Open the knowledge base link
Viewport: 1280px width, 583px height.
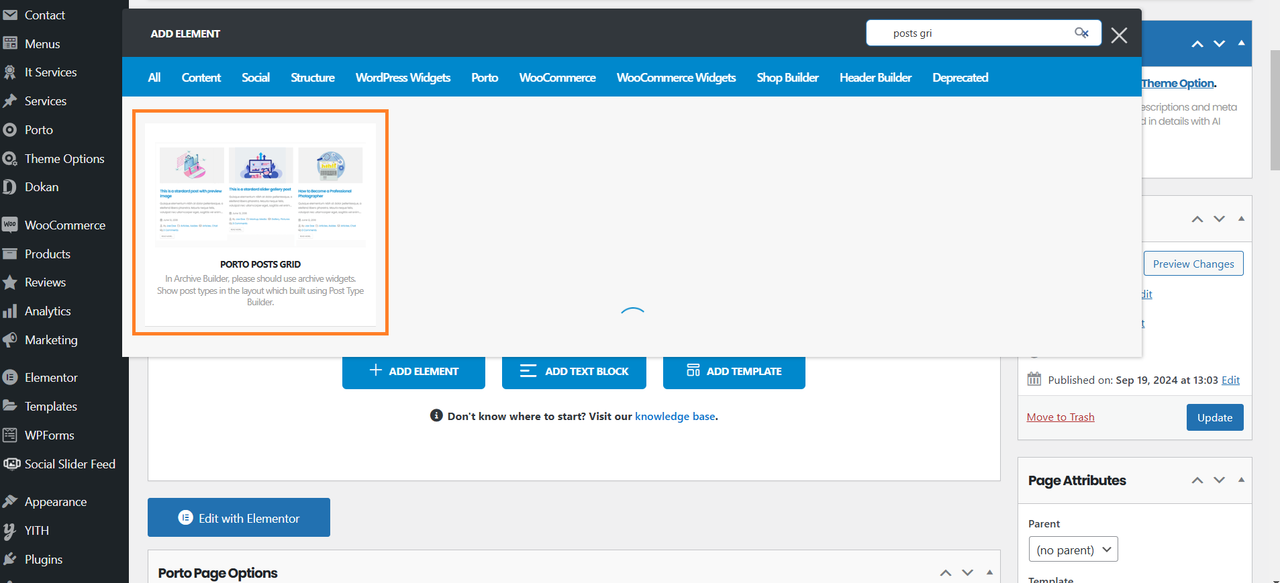(675, 416)
